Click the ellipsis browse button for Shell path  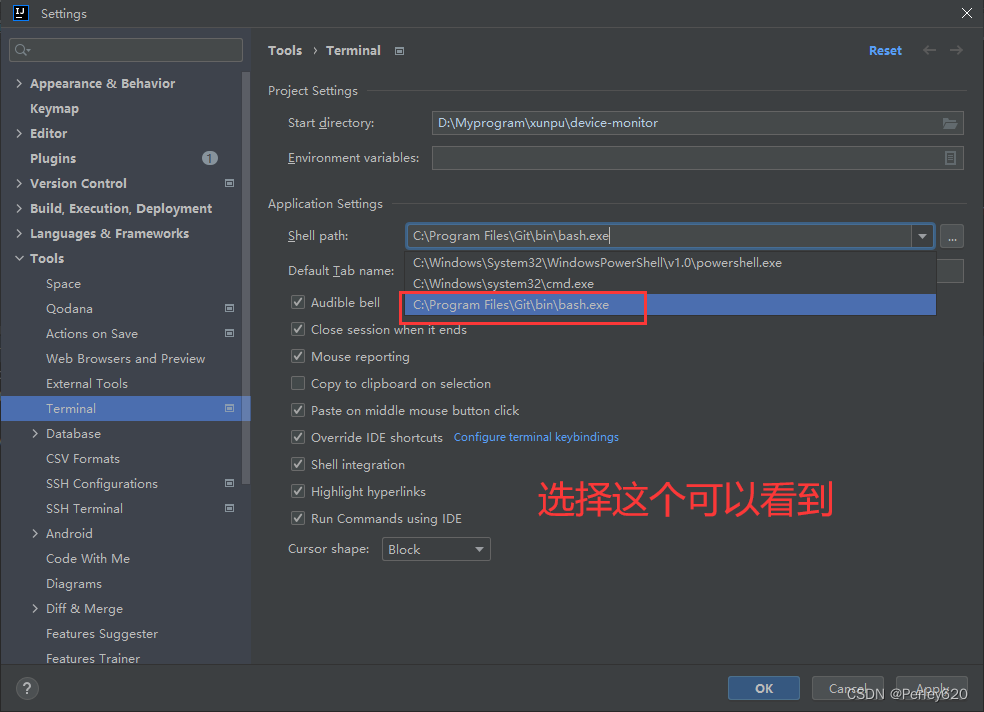952,236
